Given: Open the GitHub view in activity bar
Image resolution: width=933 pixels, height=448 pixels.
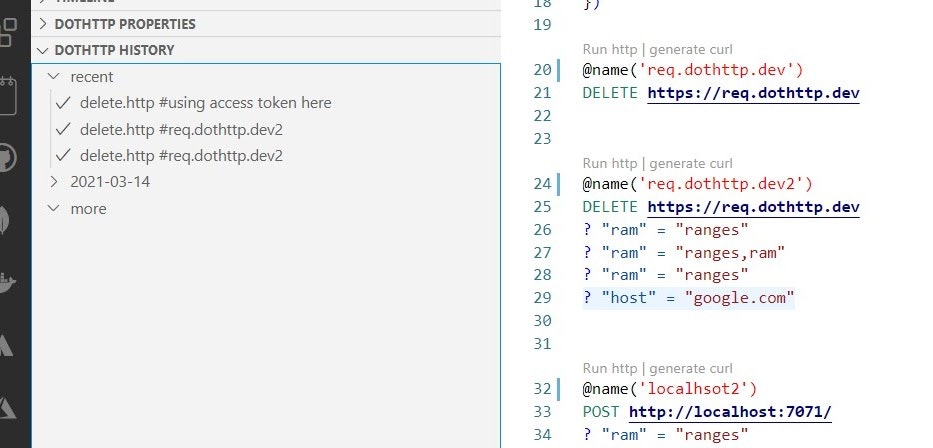Looking at the screenshot, I should pos(6,157).
